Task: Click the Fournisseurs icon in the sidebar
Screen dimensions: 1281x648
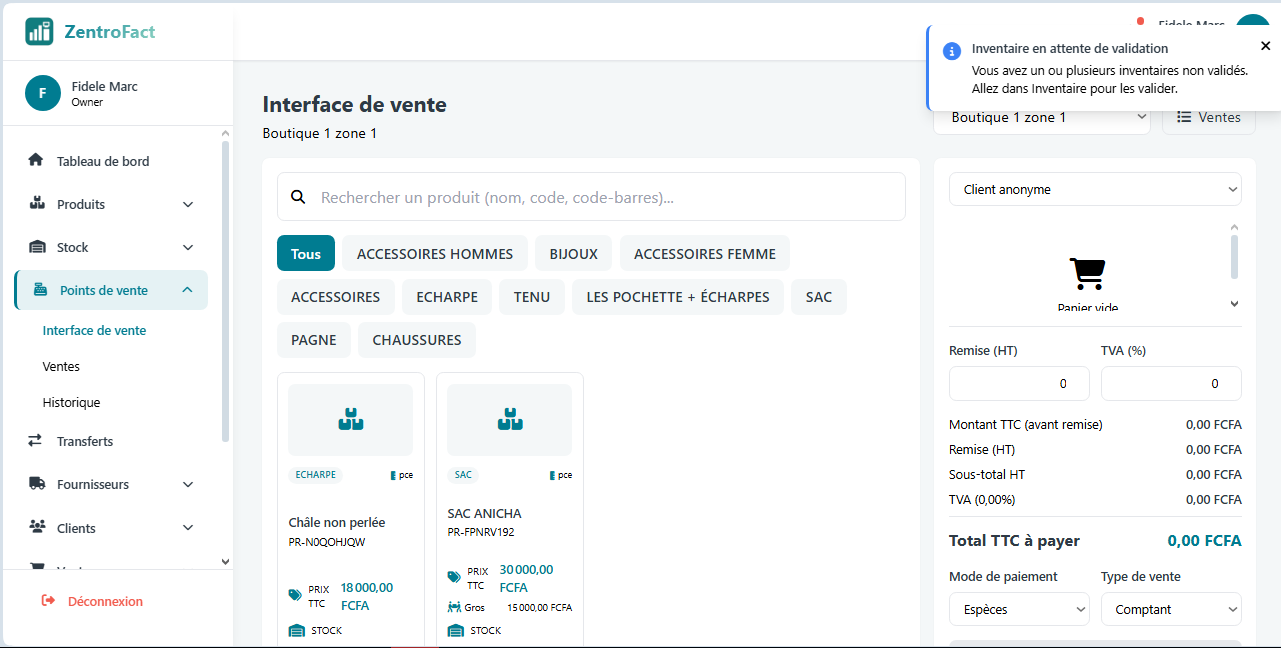Action: click(37, 484)
